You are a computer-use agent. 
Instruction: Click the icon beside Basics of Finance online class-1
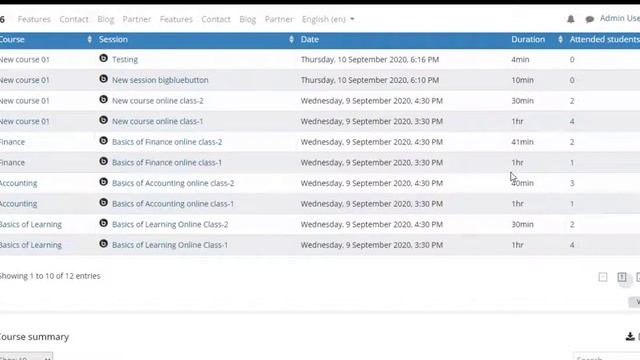(x=104, y=161)
